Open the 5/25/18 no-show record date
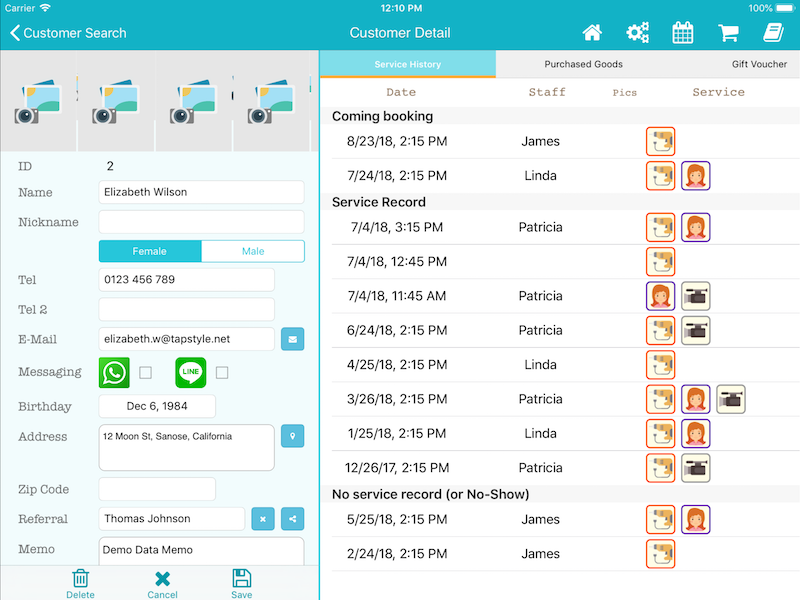 [397, 519]
